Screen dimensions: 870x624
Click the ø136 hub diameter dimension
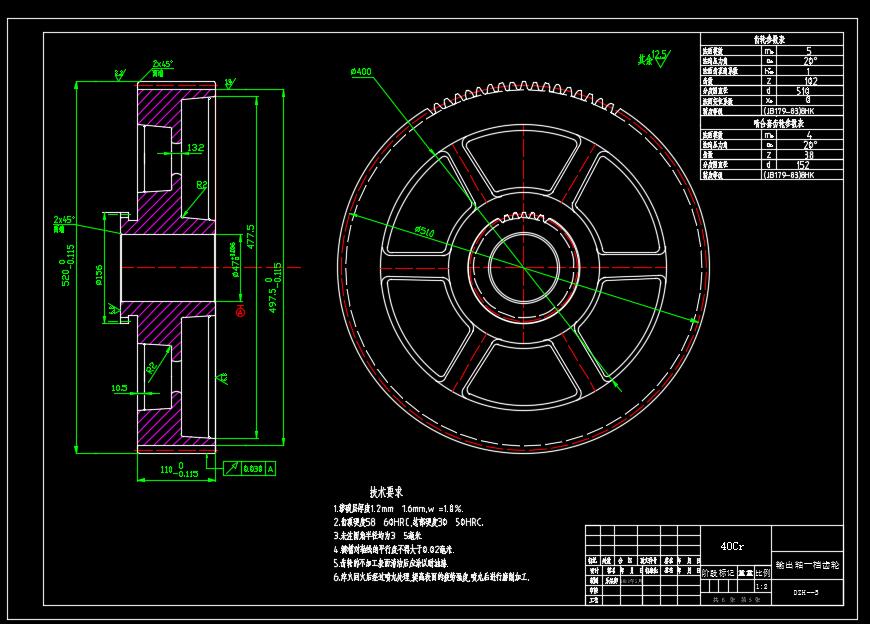click(99, 275)
